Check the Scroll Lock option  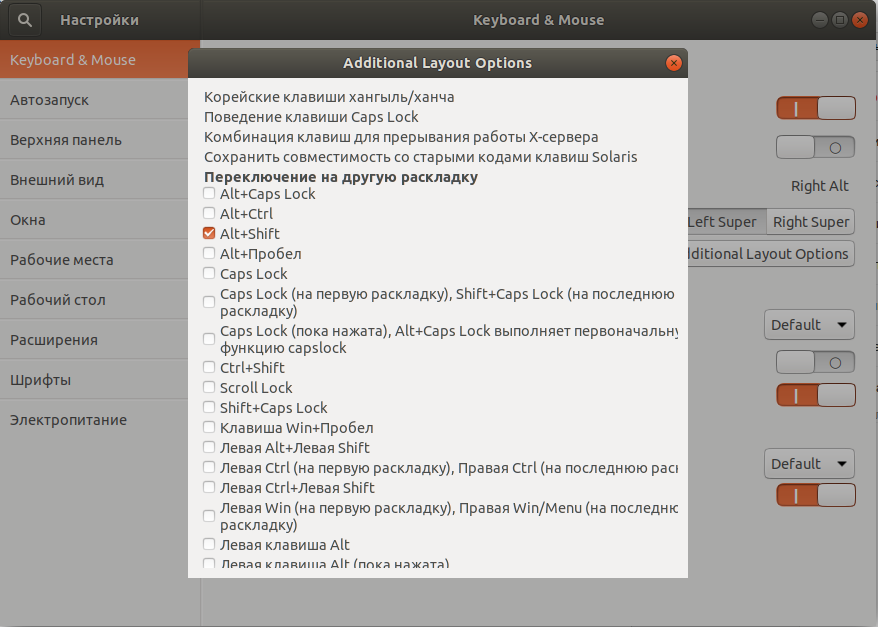[209, 387]
